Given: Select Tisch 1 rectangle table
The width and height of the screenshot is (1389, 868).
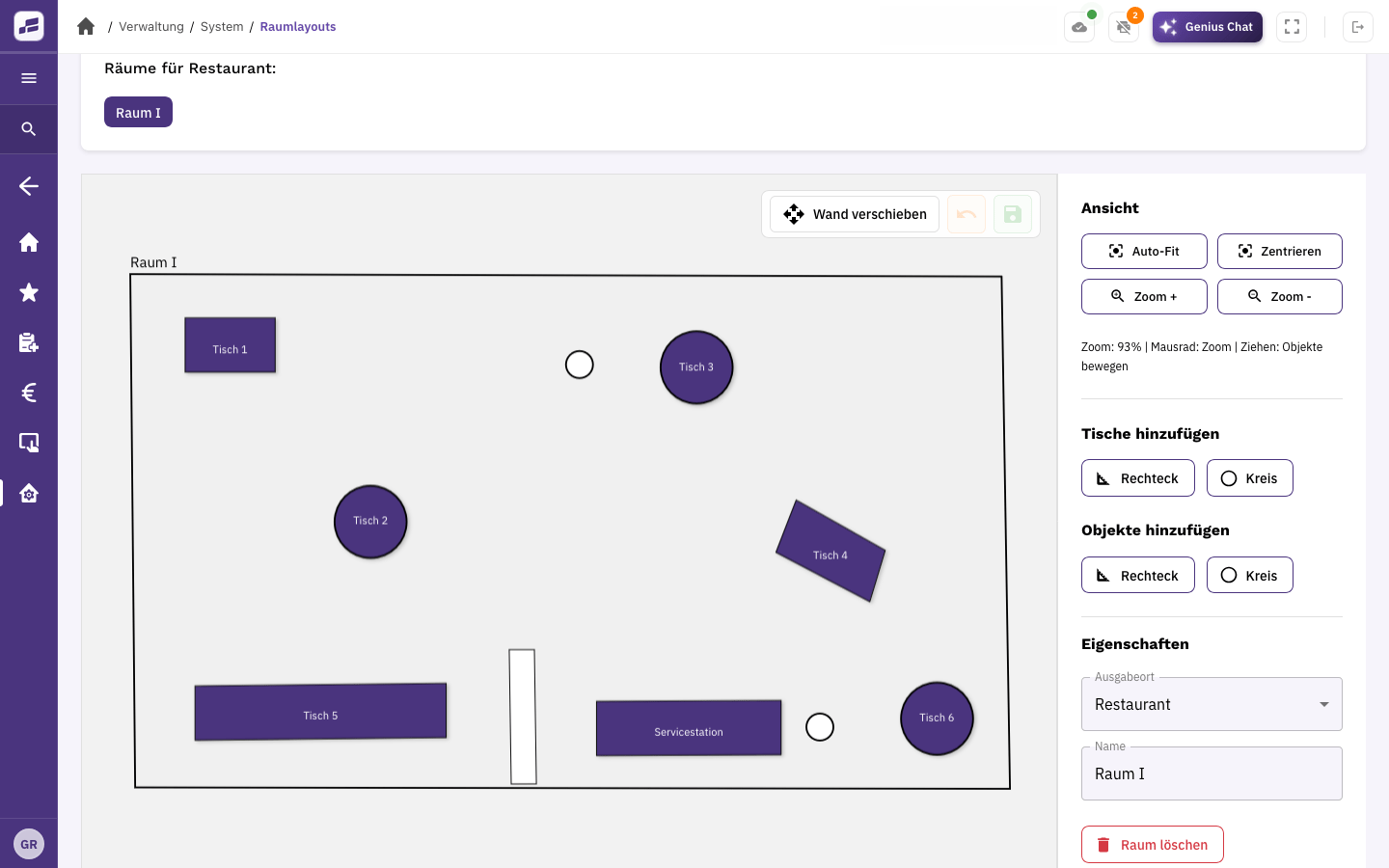Looking at the screenshot, I should coord(231,345).
